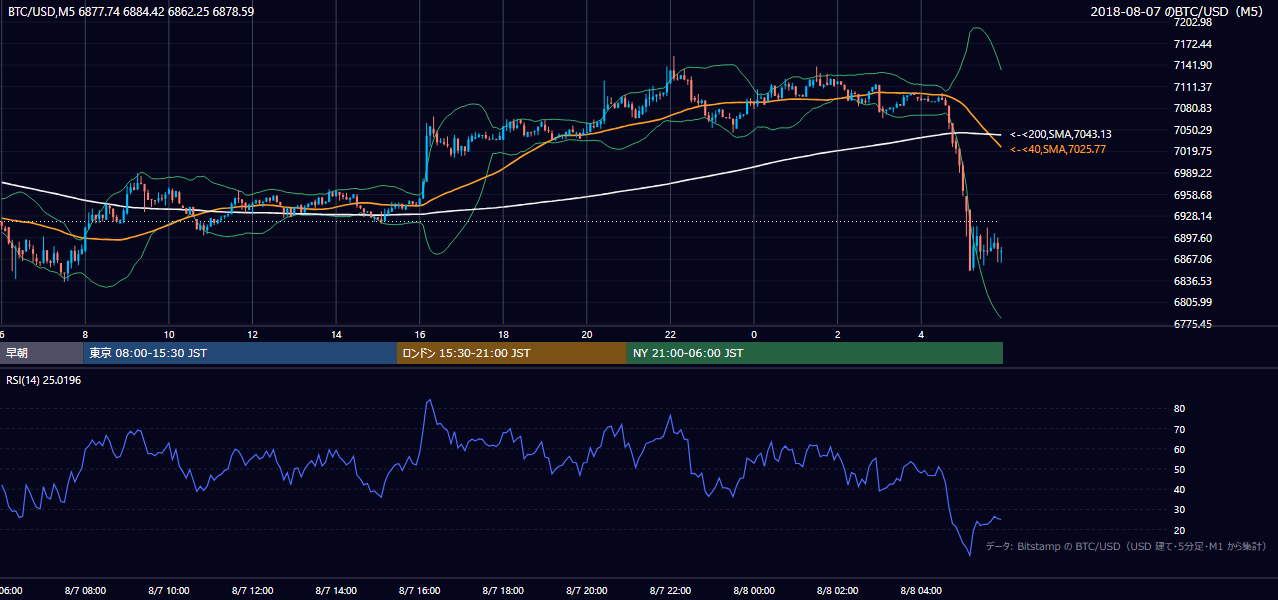
Task: Click price axis value 7050.29
Action: coord(1192,130)
